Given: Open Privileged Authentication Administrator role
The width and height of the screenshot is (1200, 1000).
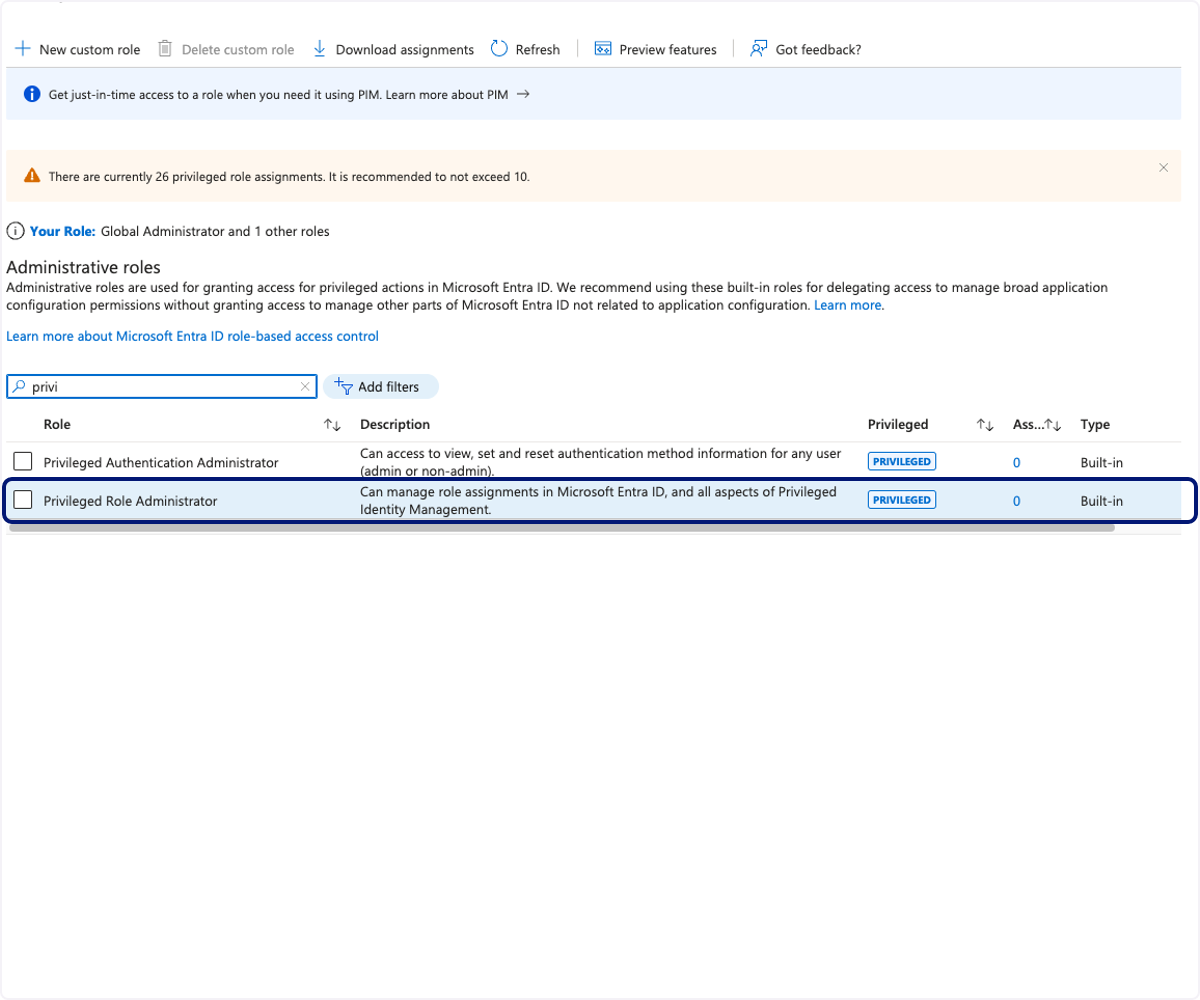Looking at the screenshot, I should 161,462.
